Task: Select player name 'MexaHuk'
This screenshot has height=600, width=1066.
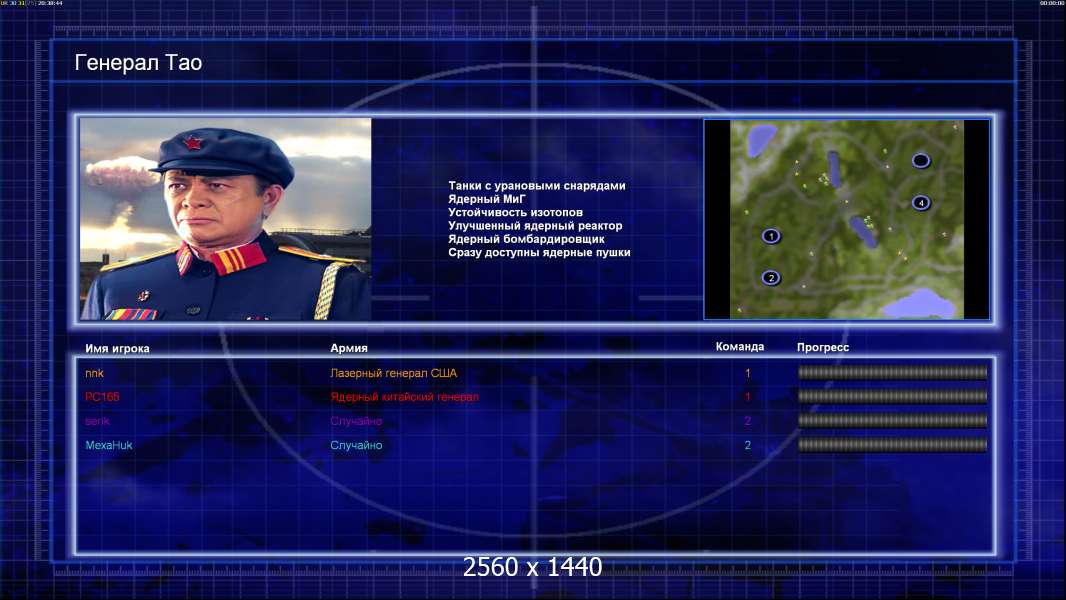Action: pyautogui.click(x=109, y=445)
